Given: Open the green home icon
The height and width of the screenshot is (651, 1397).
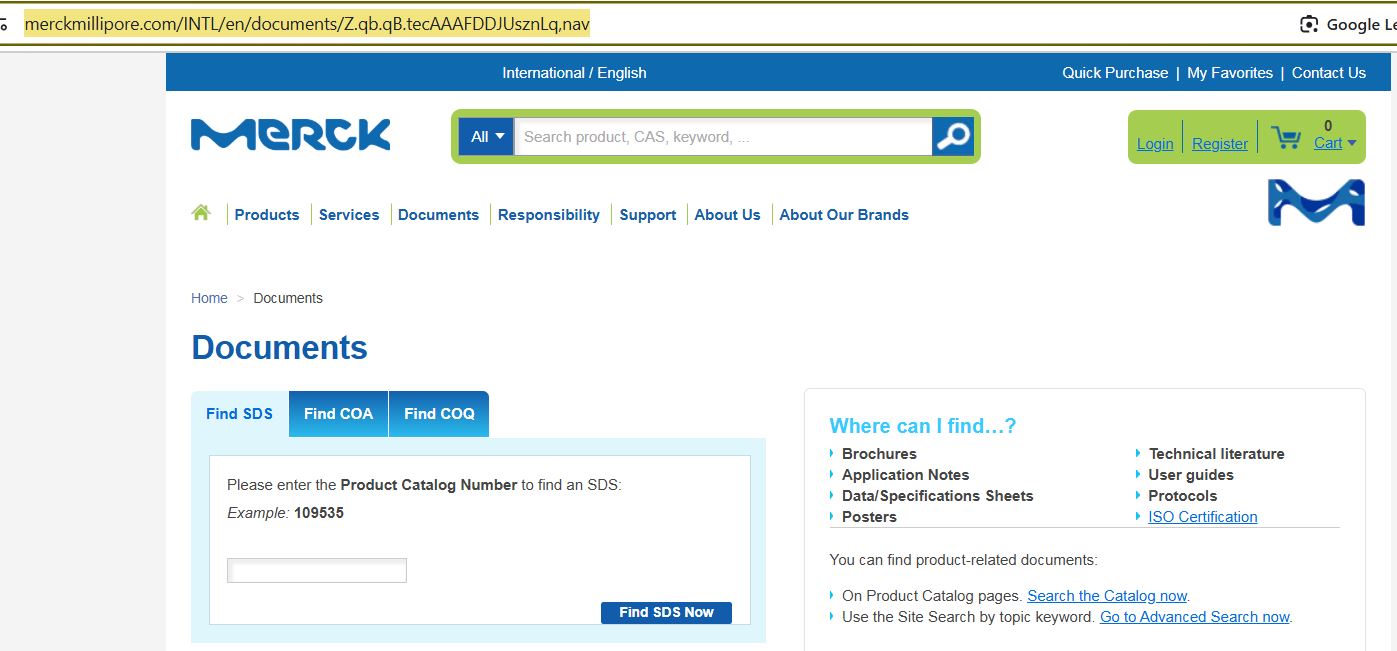Looking at the screenshot, I should click(x=201, y=213).
